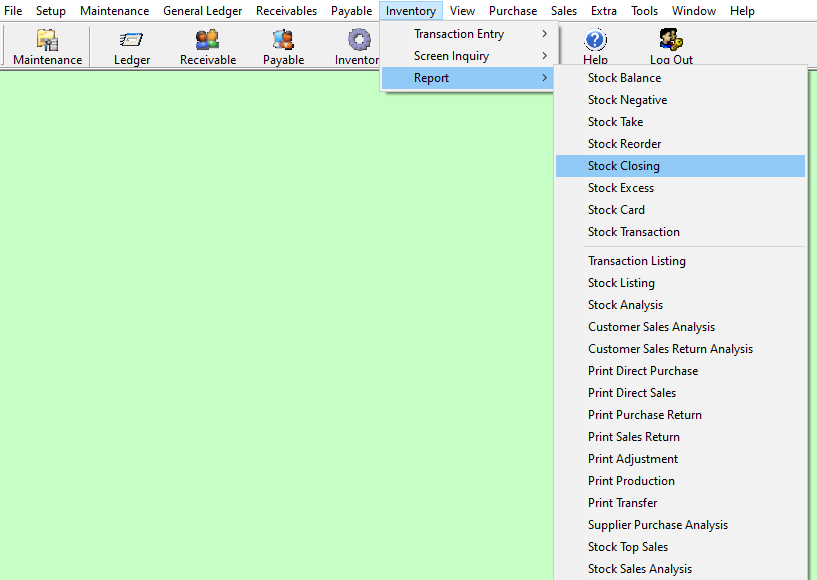Viewport: 817px width, 580px height.
Task: Open the View menu
Action: click(463, 11)
